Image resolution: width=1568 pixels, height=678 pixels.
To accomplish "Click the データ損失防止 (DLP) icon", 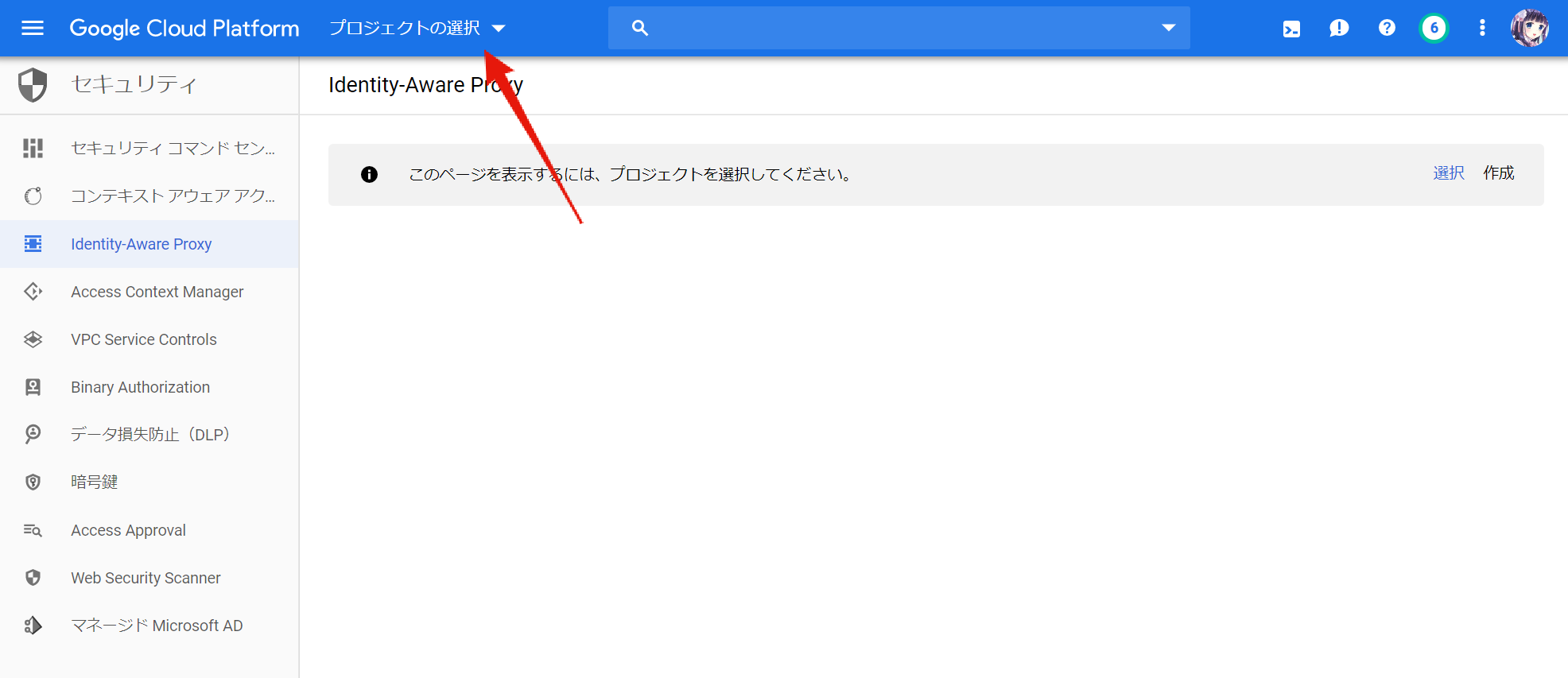I will 33,434.
